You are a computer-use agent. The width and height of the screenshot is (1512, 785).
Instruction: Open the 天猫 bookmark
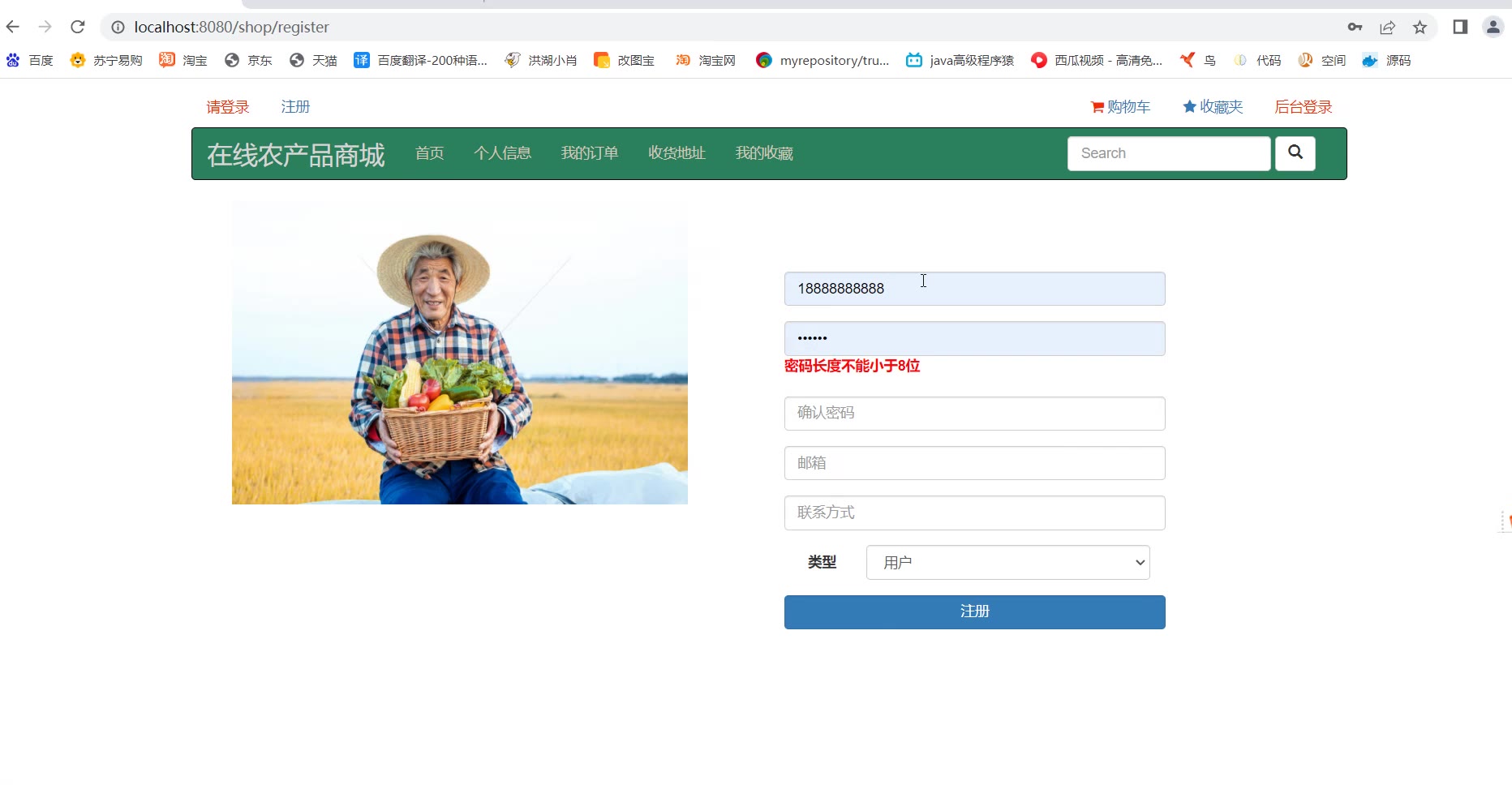[x=313, y=60]
